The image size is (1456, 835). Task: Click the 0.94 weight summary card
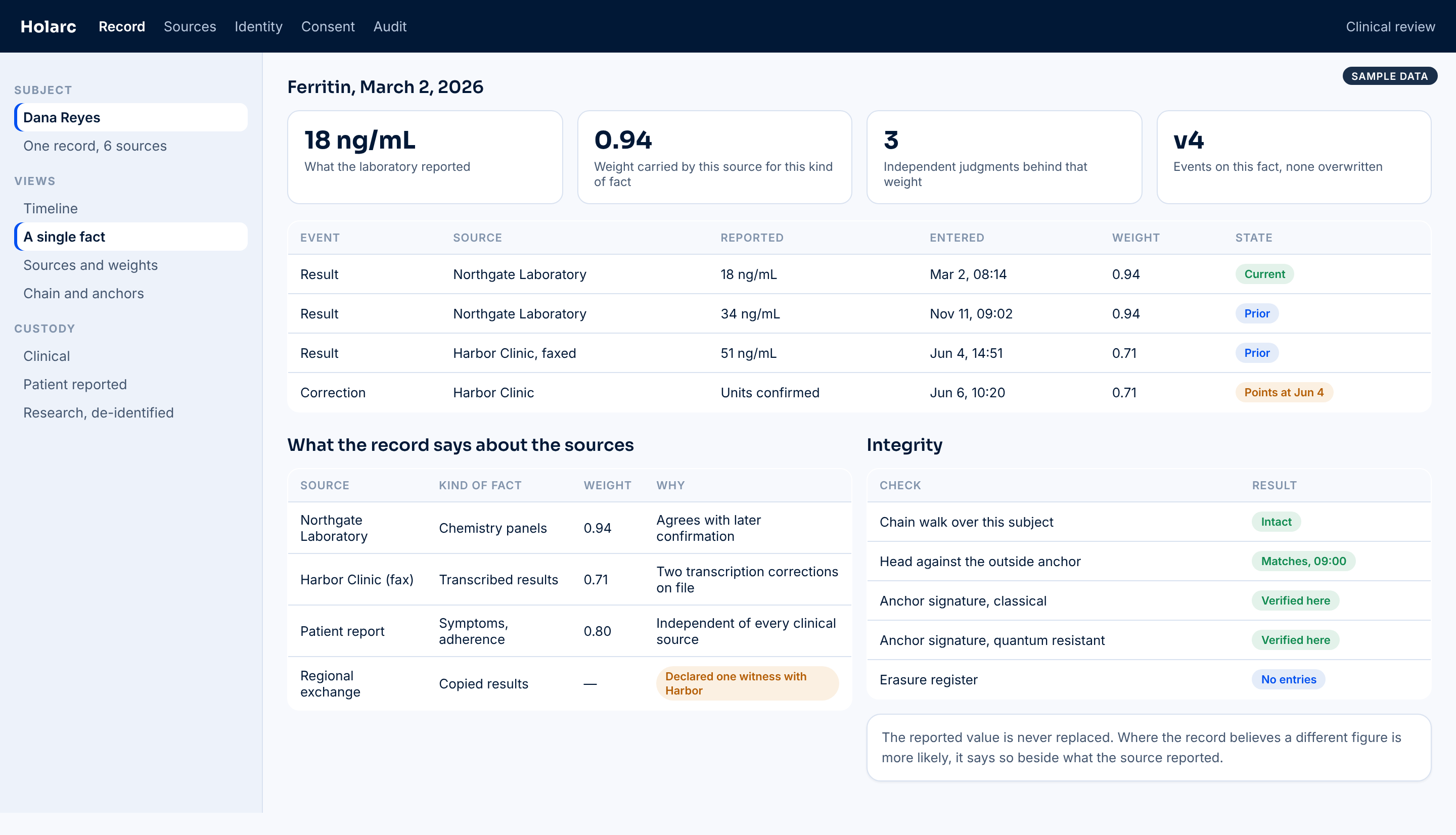[x=714, y=157]
